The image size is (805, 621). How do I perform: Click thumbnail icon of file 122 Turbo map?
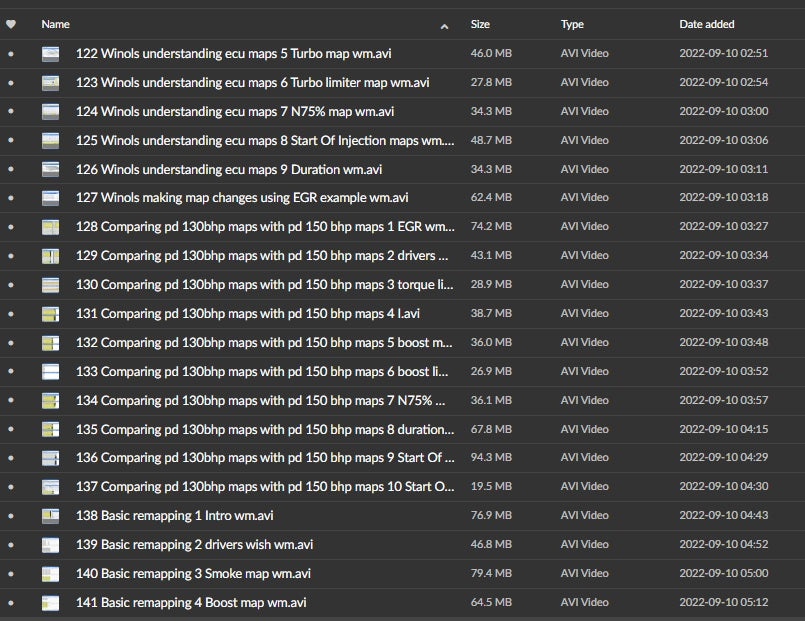51,53
